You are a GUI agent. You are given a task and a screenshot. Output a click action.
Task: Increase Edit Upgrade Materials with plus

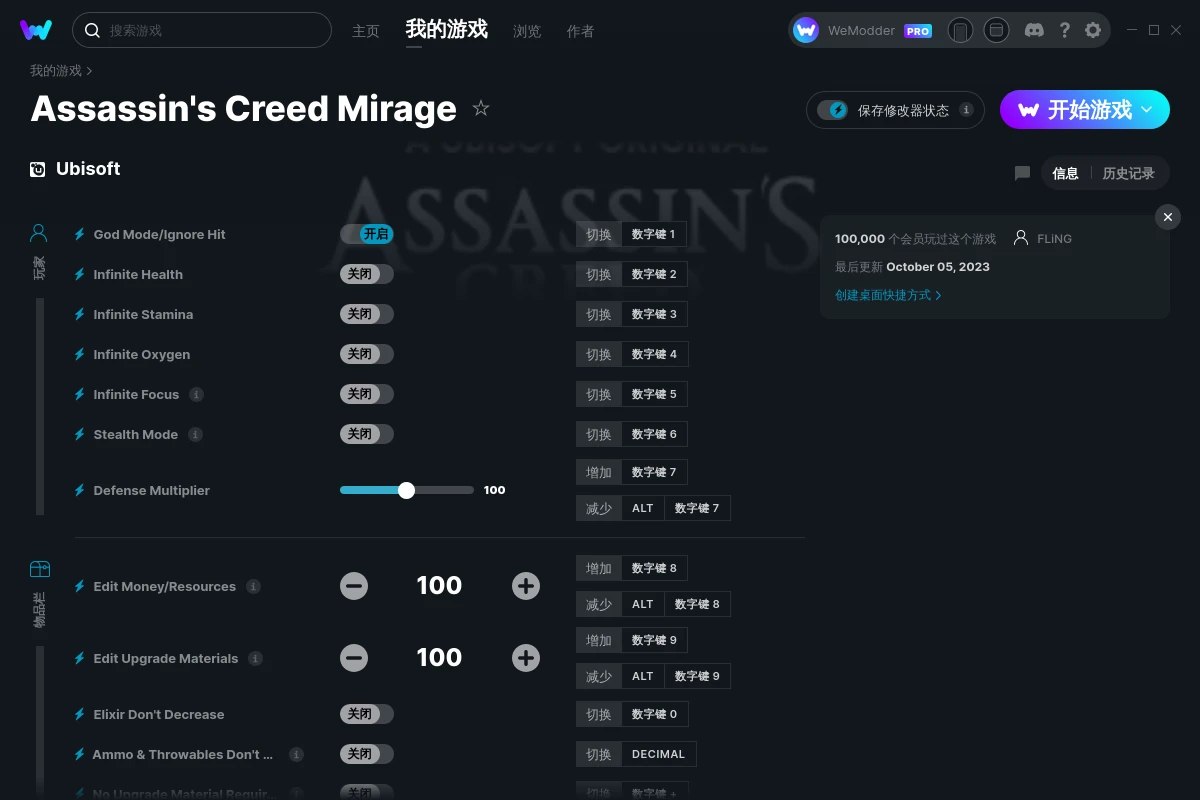click(526, 658)
